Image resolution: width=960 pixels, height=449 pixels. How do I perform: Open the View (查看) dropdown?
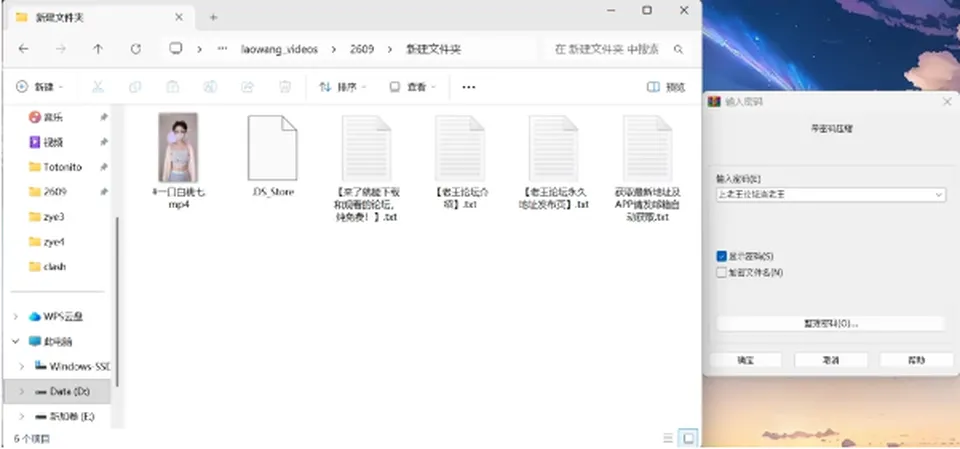(x=413, y=87)
